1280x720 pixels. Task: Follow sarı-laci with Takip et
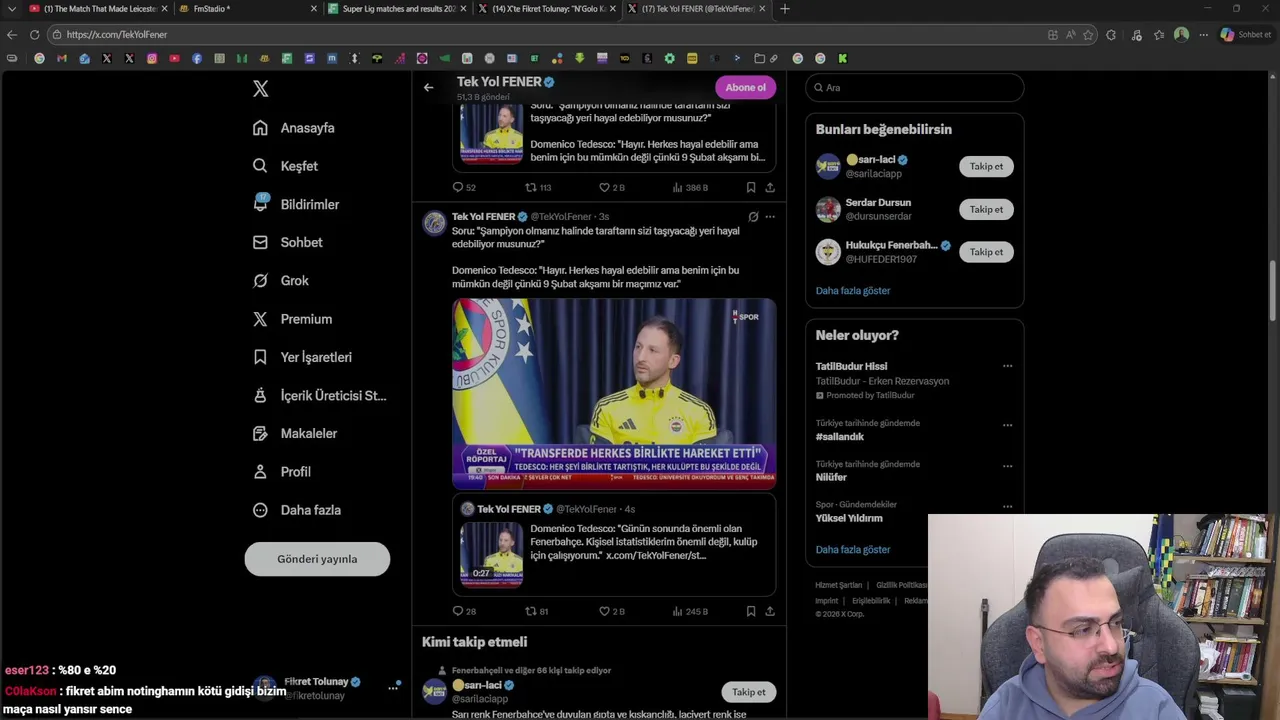[x=986, y=167]
